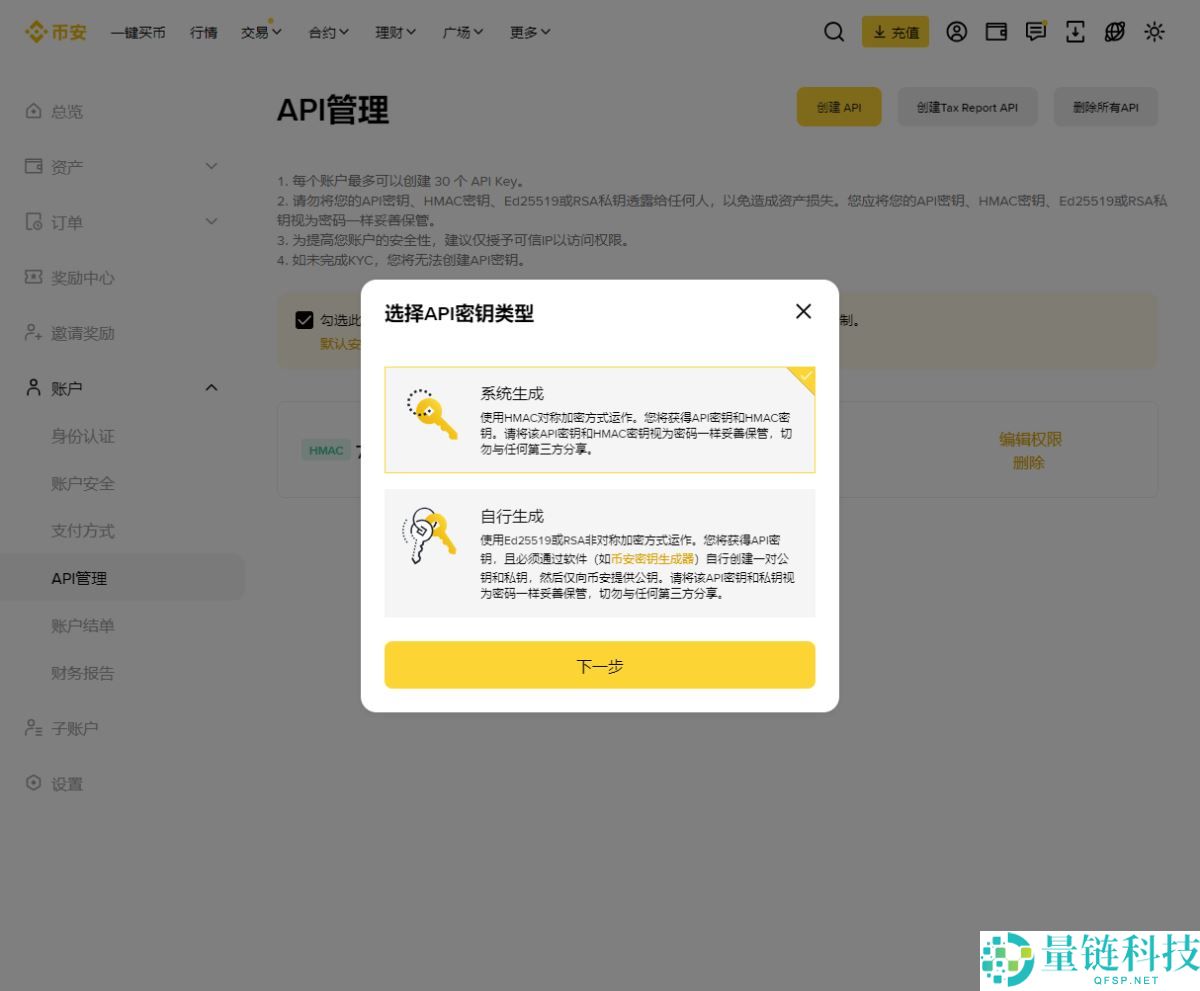Open the user profile icon
1200x991 pixels.
(956, 32)
